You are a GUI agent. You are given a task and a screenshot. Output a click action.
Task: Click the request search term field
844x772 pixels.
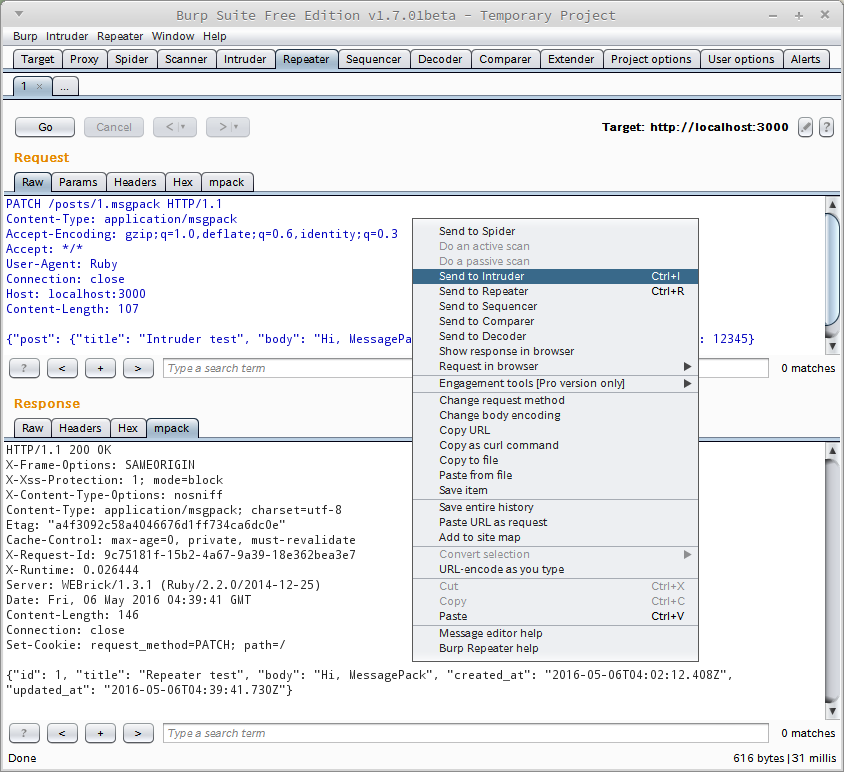[x=465, y=368]
